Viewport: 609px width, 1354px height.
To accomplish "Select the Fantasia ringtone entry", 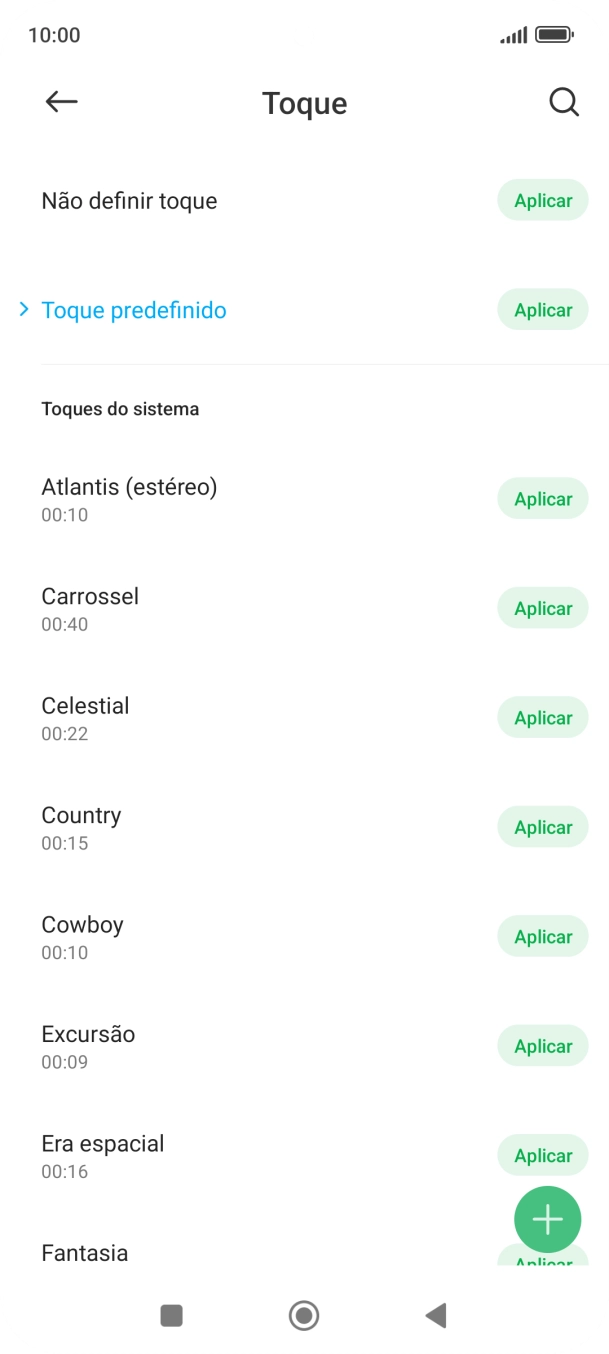I will [x=84, y=1252].
